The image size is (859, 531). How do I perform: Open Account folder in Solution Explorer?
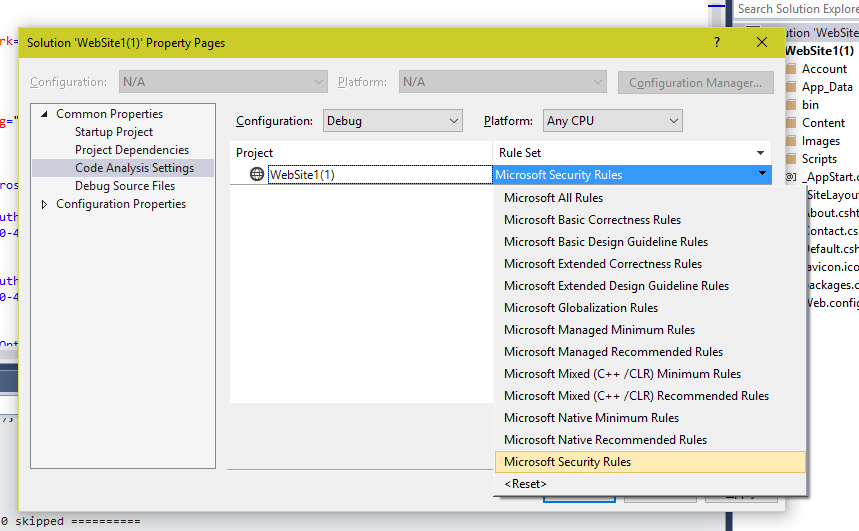(824, 69)
